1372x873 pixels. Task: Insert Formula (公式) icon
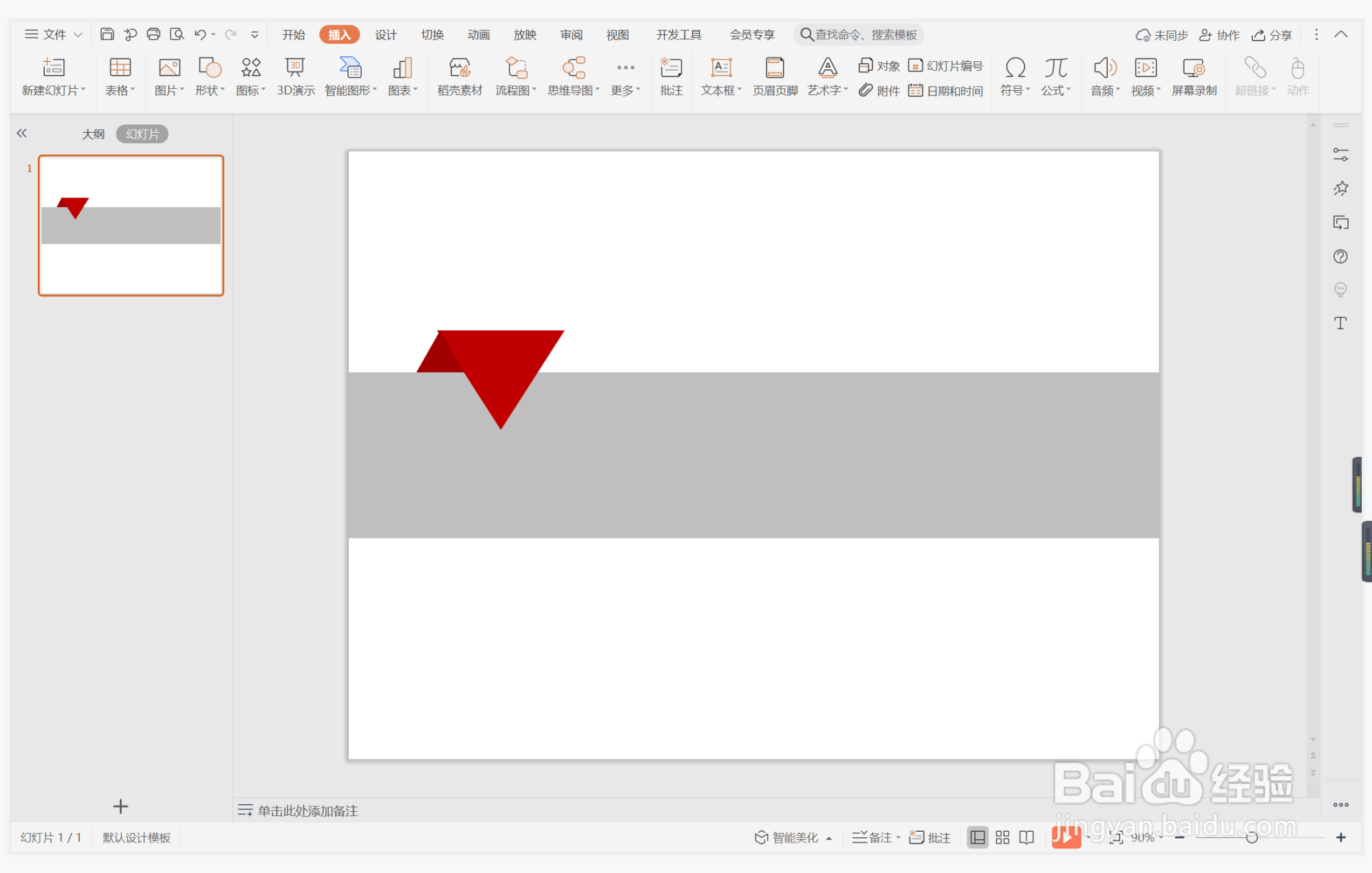pyautogui.click(x=1055, y=68)
